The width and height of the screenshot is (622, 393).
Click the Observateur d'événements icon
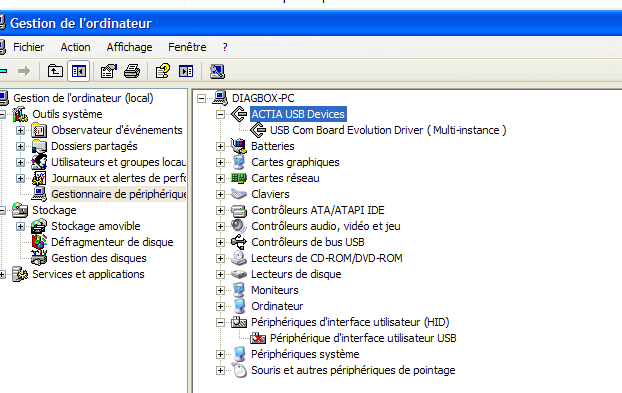[x=39, y=130]
